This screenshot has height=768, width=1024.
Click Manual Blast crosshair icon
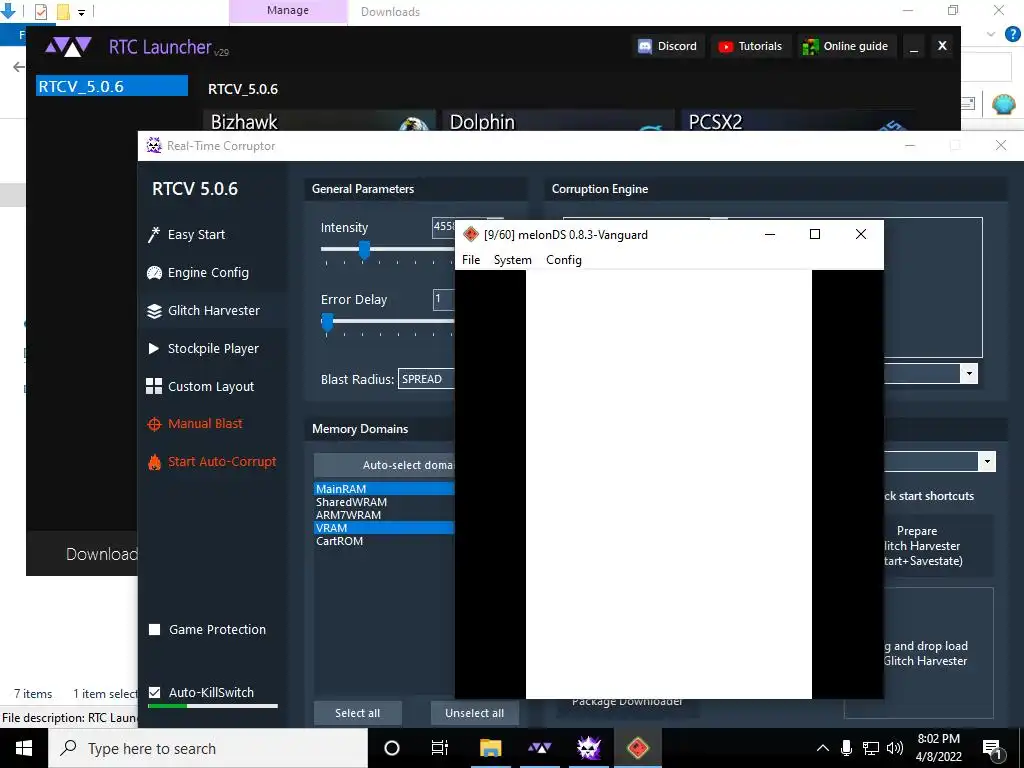point(154,424)
